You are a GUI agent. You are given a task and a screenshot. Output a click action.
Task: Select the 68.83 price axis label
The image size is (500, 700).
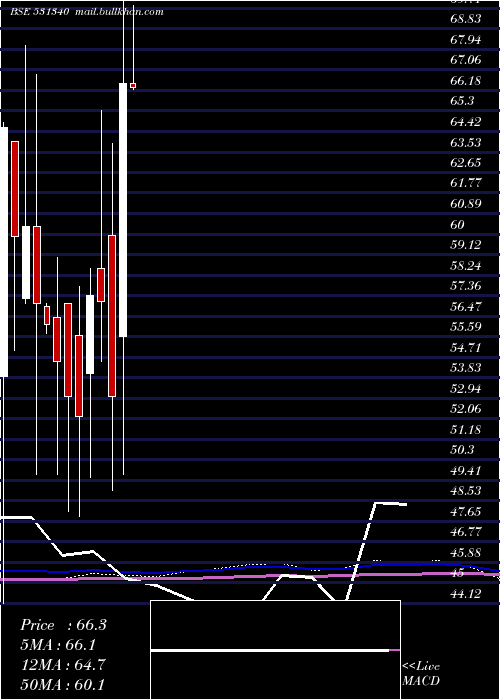pos(466,19)
